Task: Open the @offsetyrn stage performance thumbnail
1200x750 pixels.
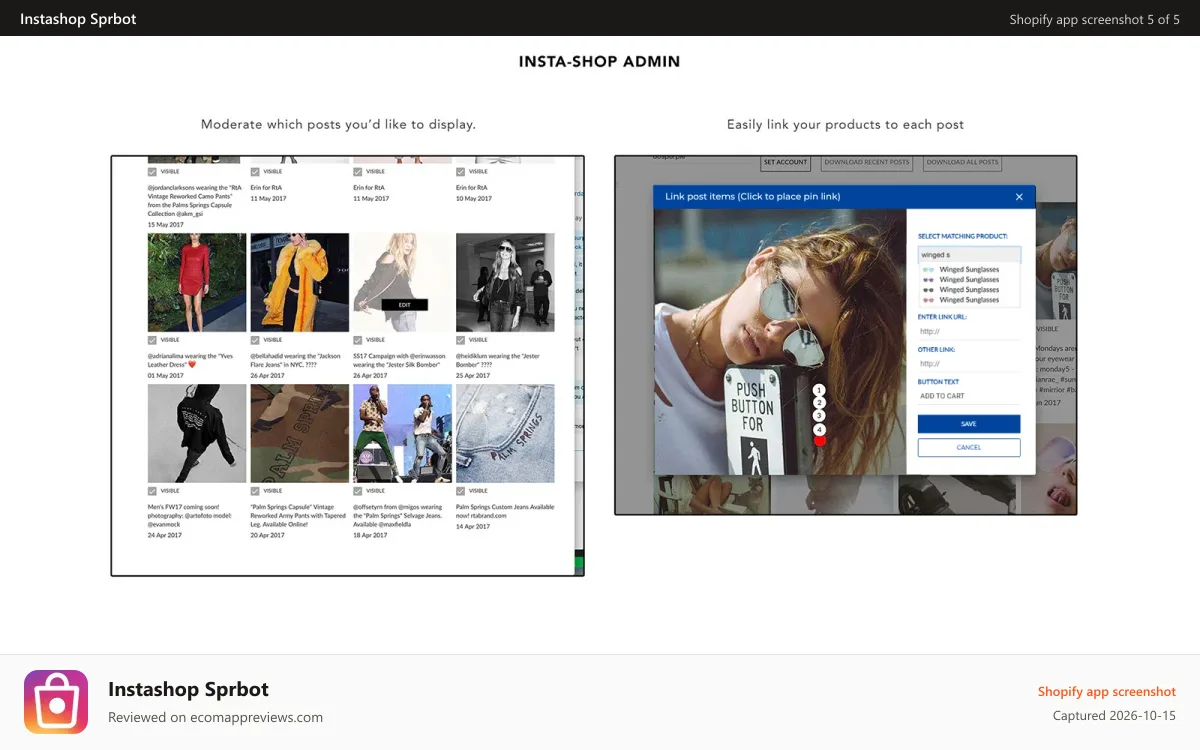Action: click(x=403, y=434)
